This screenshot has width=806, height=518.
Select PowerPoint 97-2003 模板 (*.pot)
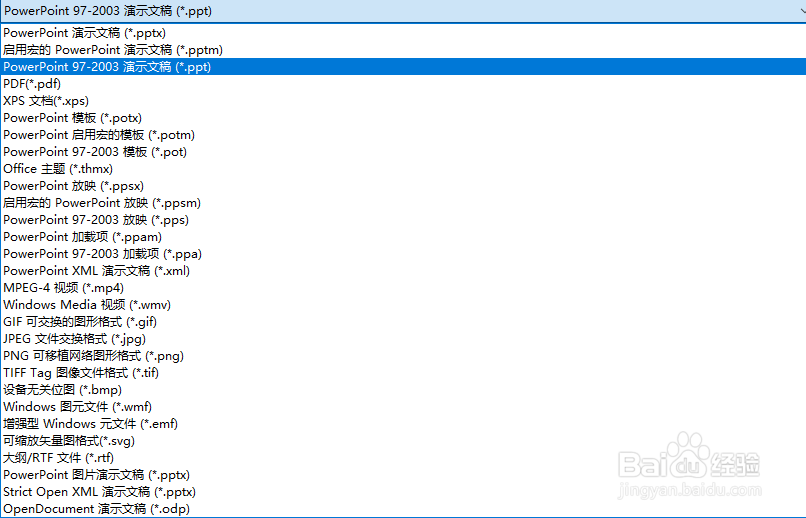[403, 152]
